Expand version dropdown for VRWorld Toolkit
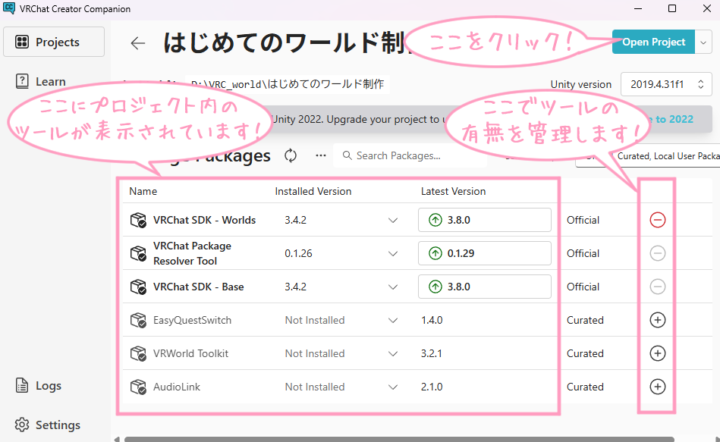Viewport: 720px width, 442px height. tap(393, 353)
